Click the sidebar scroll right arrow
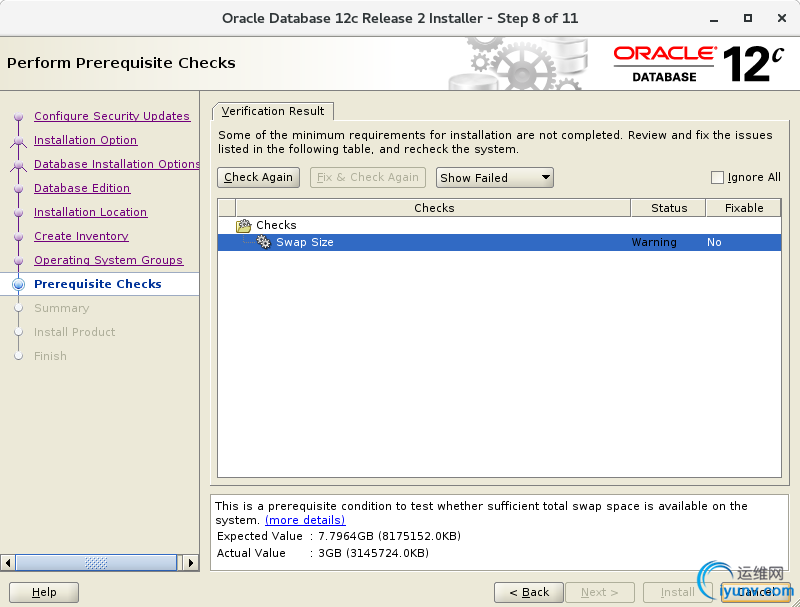The image size is (800, 607). 191,563
